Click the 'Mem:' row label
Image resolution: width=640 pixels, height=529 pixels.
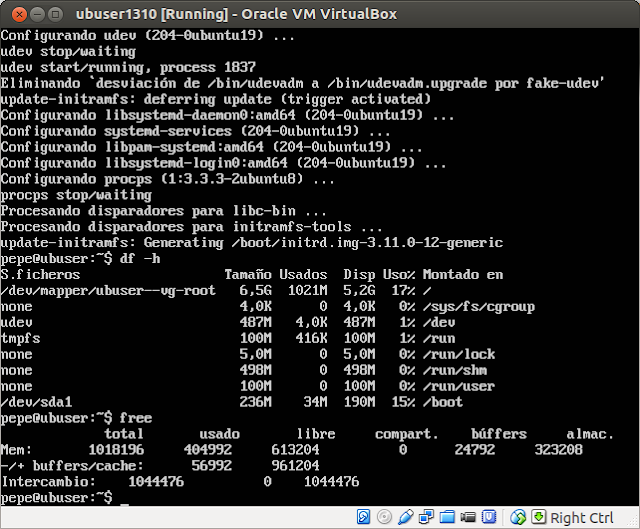tap(16, 450)
